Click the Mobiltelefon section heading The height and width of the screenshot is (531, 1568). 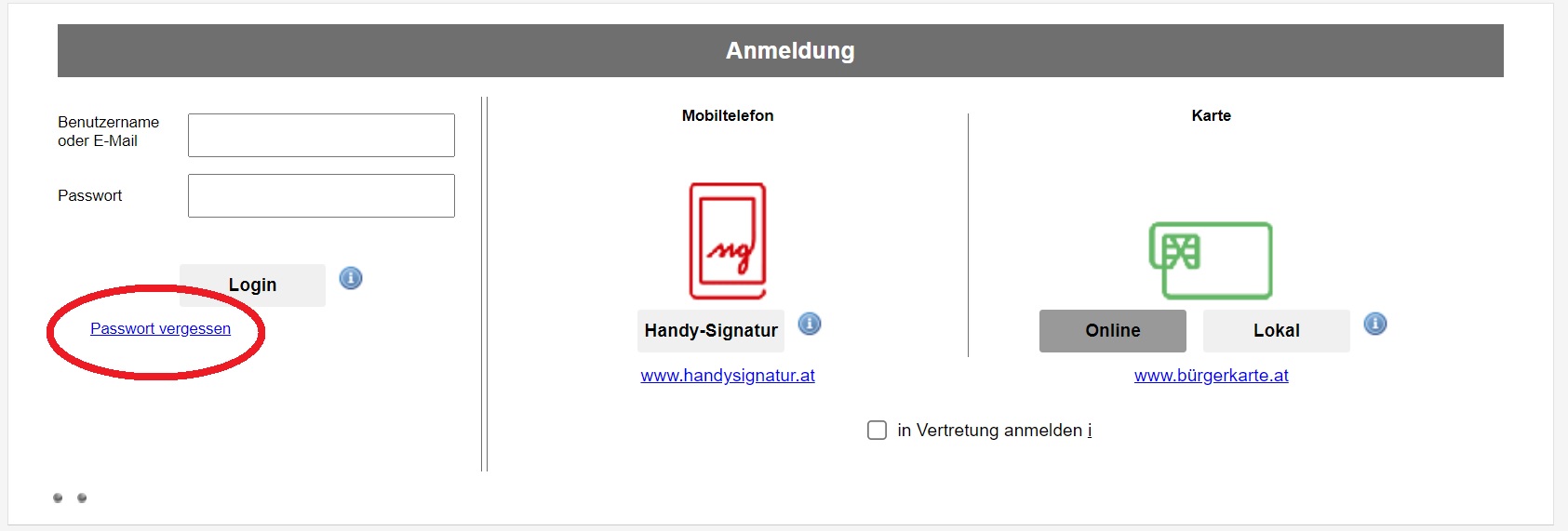click(x=728, y=116)
